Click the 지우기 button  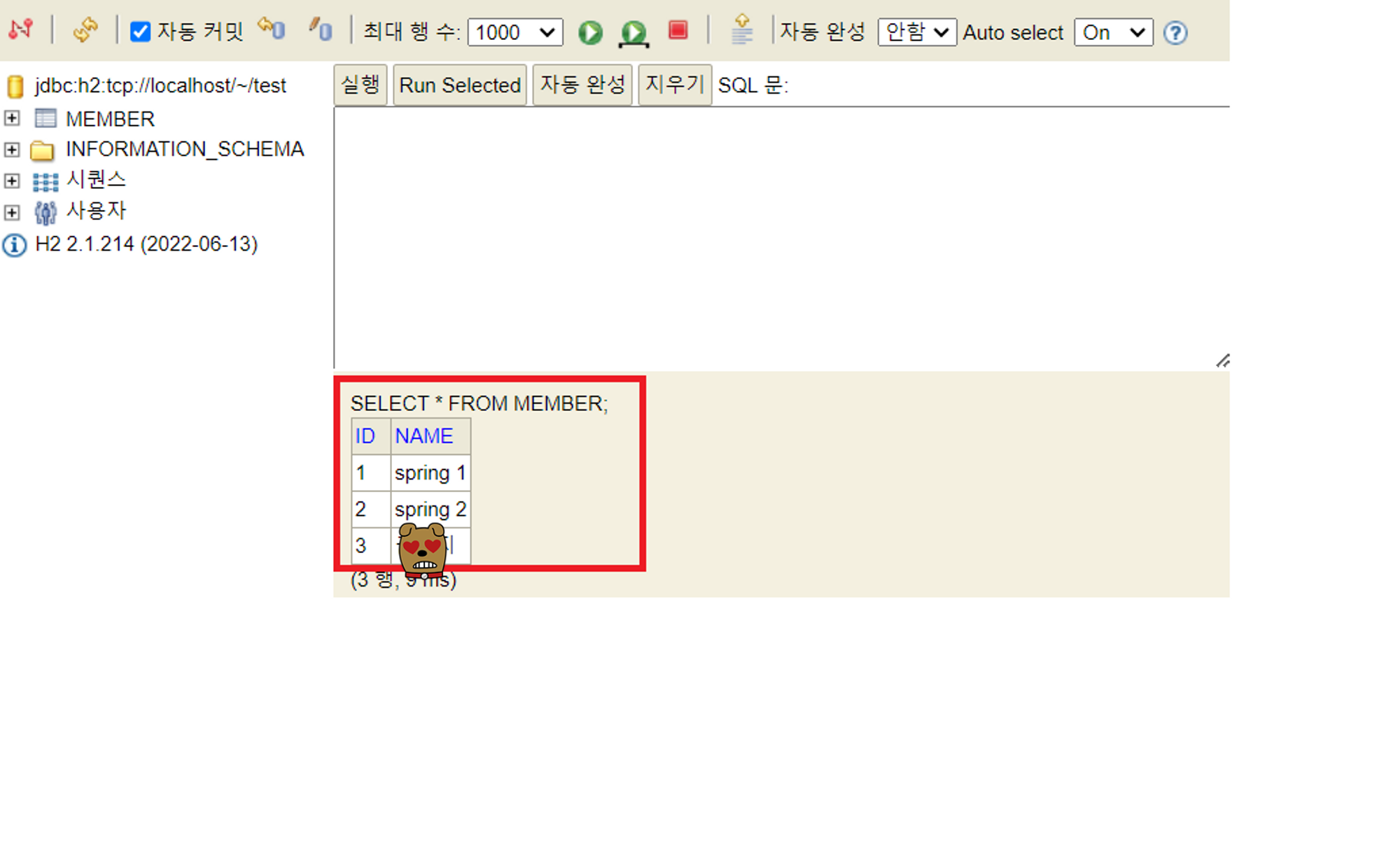pos(674,85)
